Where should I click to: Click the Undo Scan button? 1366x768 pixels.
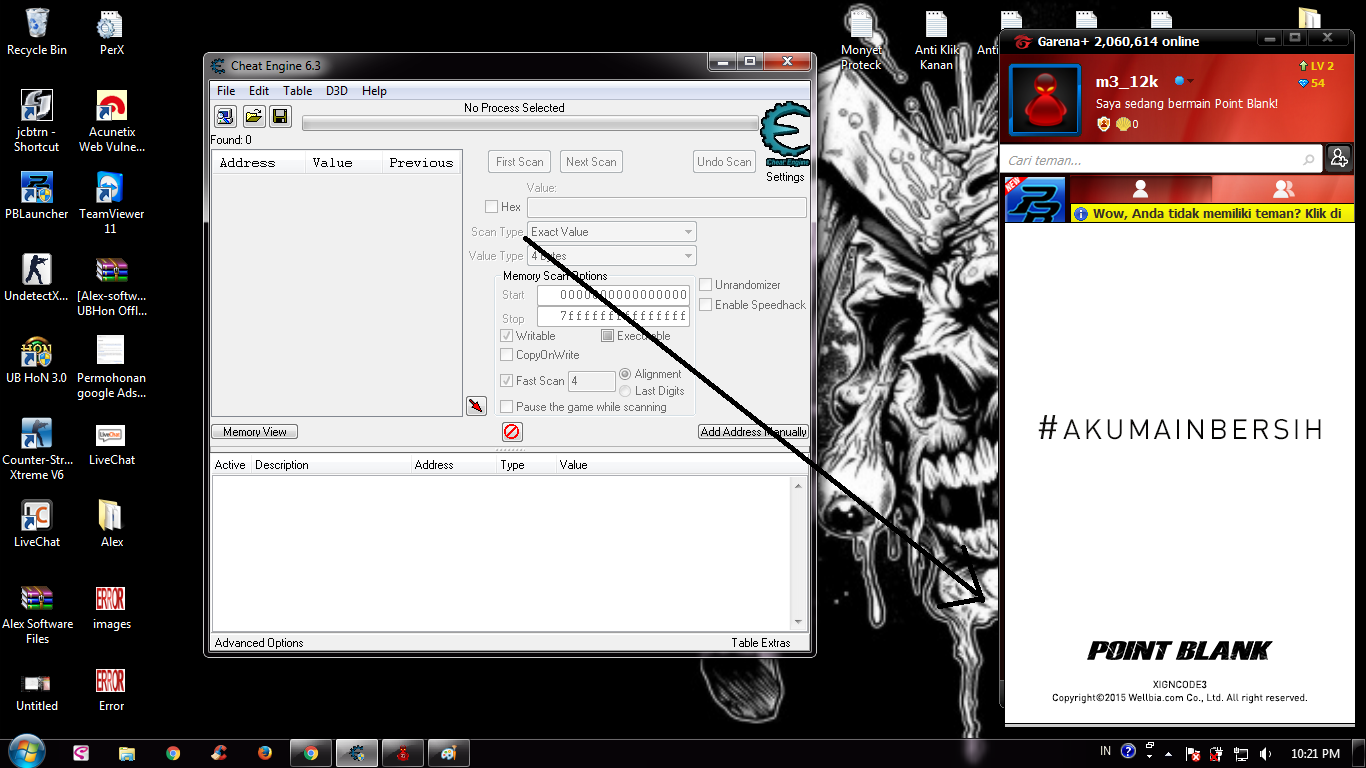(x=724, y=162)
